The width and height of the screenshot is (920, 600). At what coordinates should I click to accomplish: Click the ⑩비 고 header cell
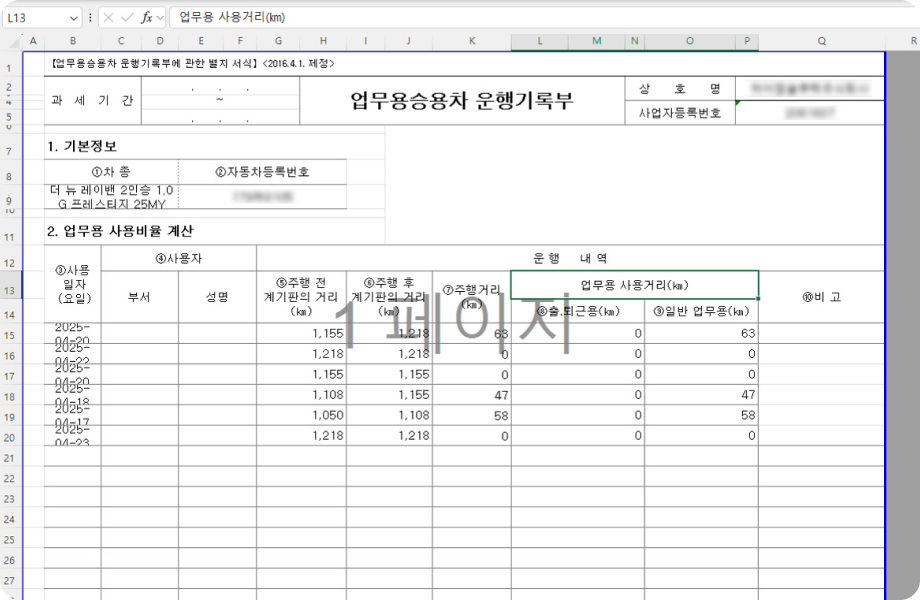821,297
